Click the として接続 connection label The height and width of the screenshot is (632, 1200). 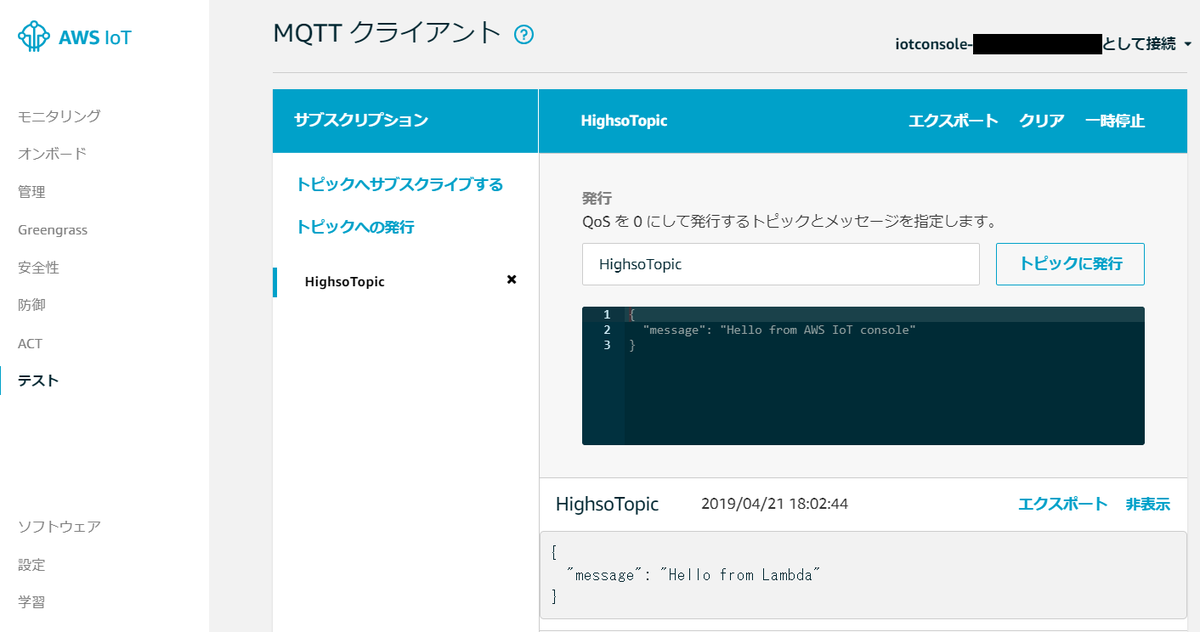coord(1139,44)
